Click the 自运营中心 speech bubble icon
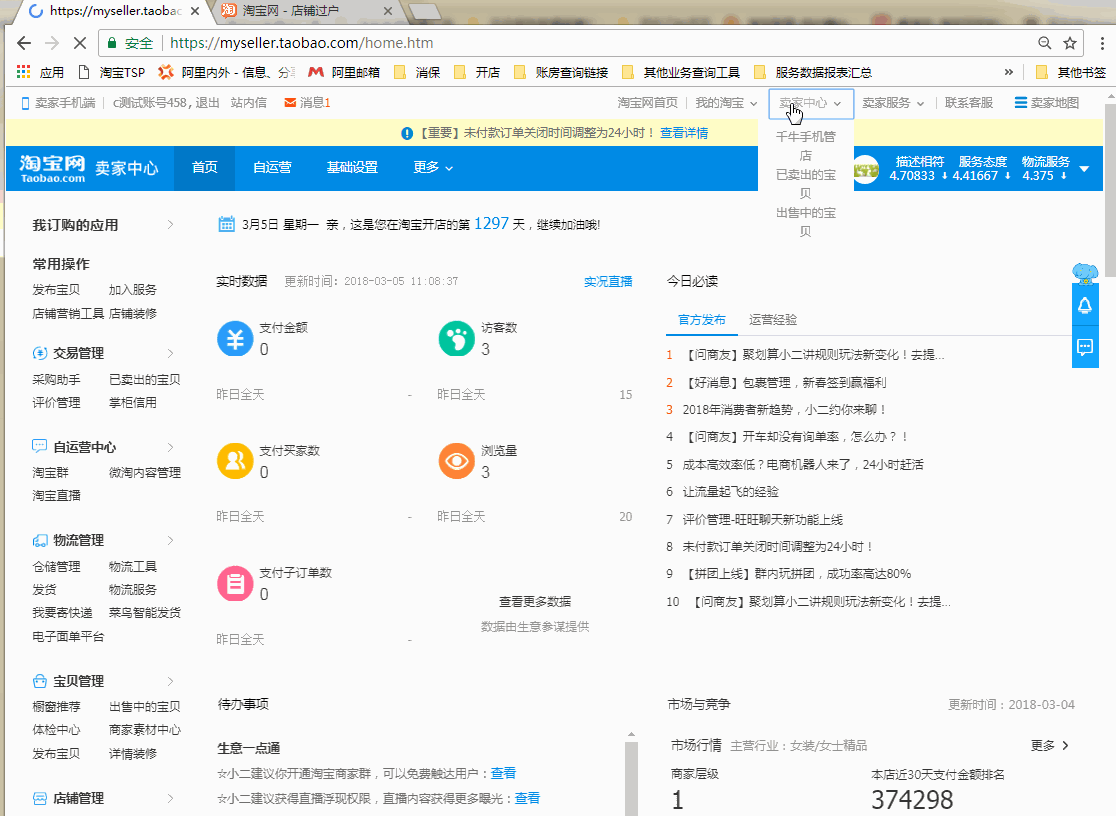The width and height of the screenshot is (1116, 816). 40,446
